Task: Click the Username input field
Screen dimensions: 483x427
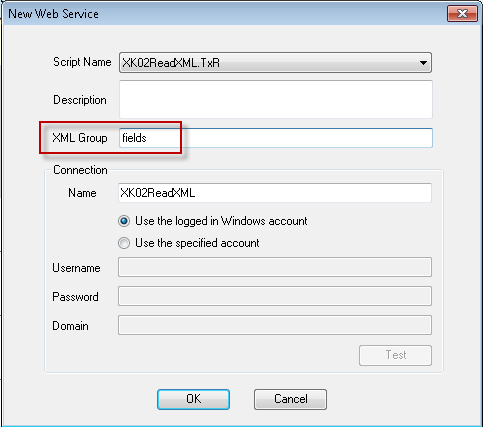Action: click(275, 267)
